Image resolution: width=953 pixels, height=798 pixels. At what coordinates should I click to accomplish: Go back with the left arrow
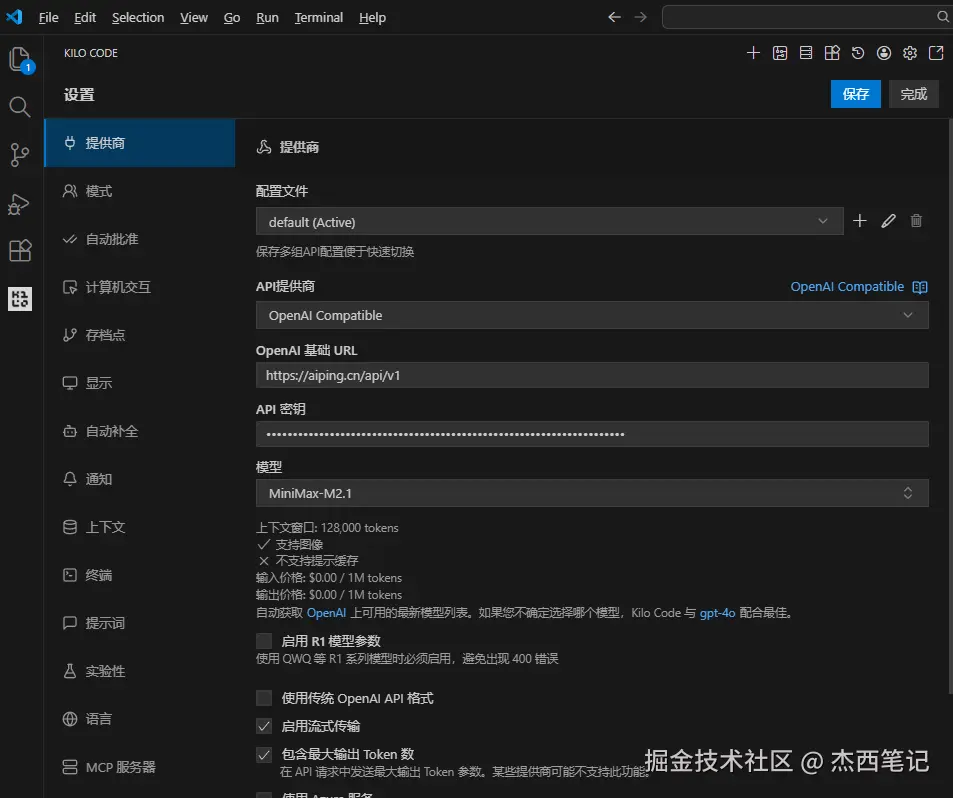tap(614, 17)
